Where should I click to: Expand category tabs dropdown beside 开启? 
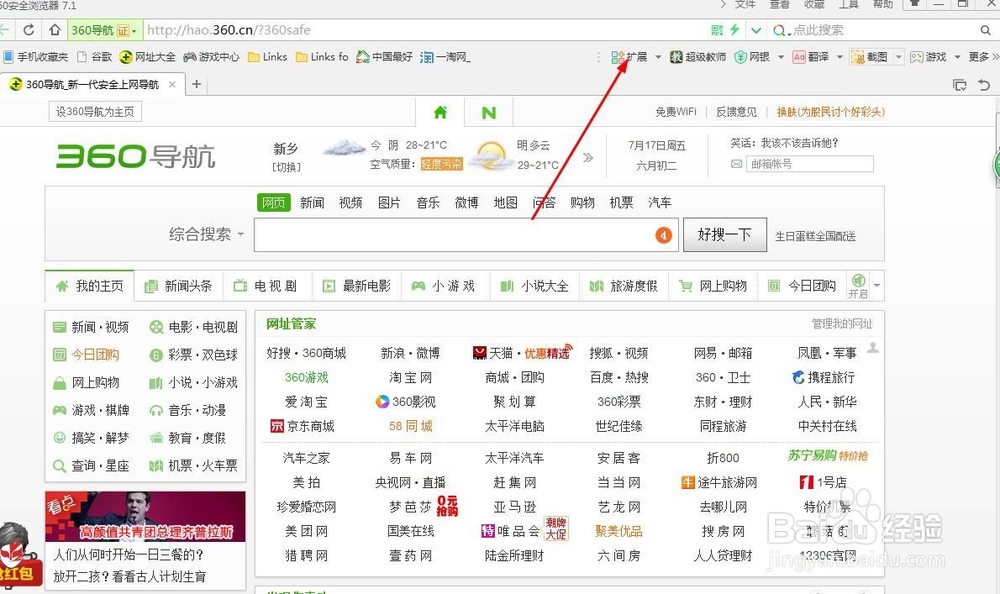coord(877,285)
